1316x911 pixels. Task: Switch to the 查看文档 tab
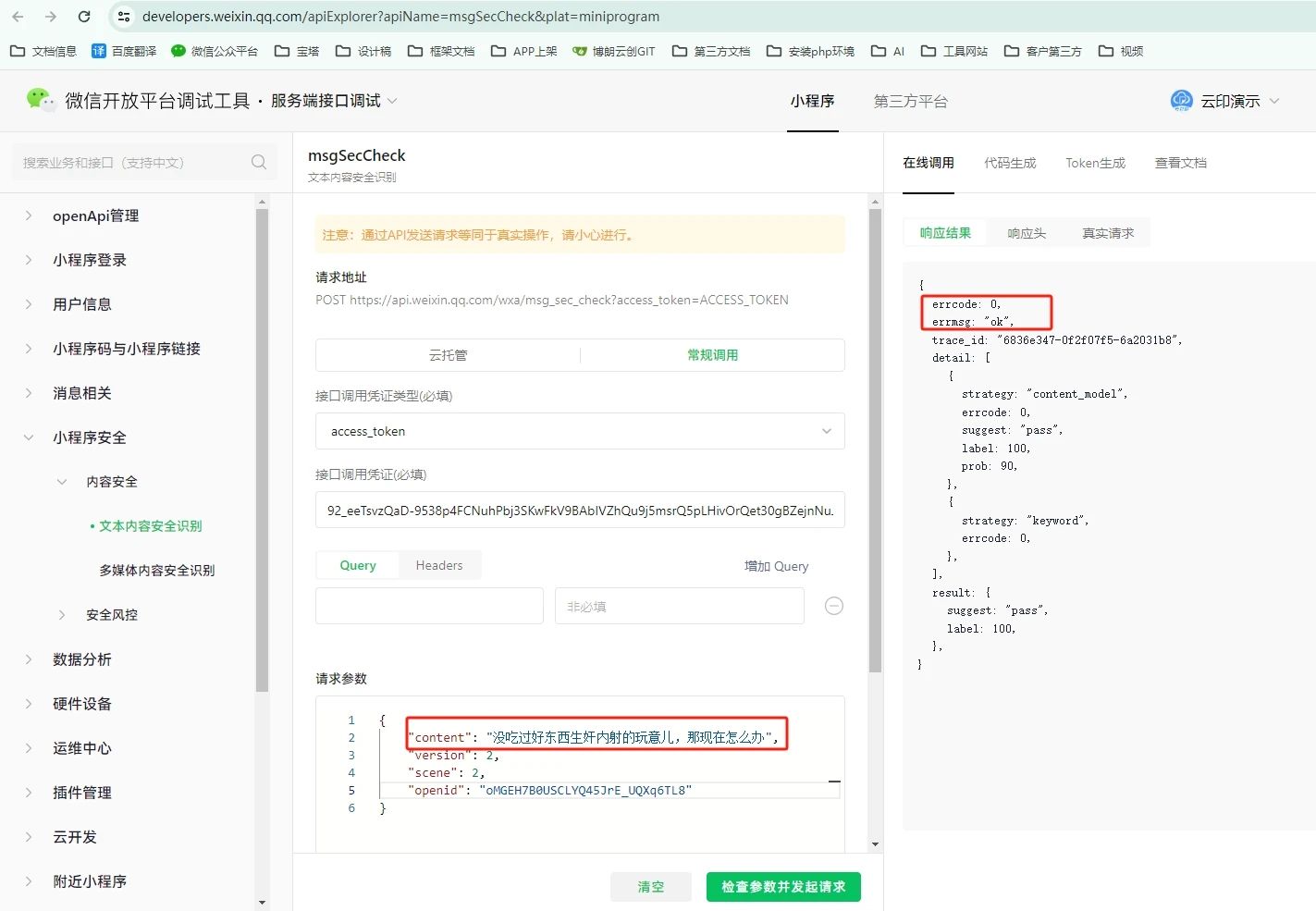[x=1180, y=163]
